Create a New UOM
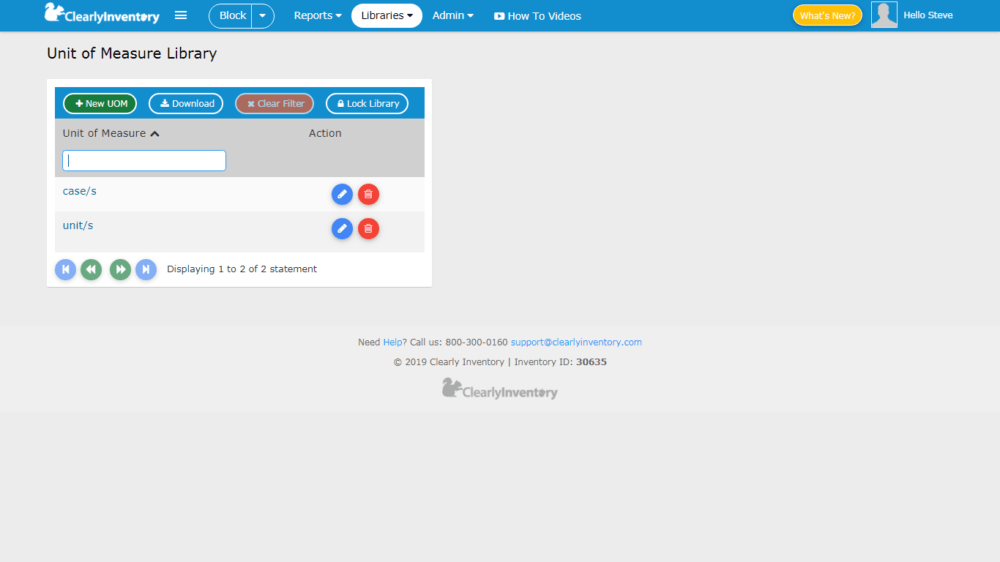 (x=100, y=103)
